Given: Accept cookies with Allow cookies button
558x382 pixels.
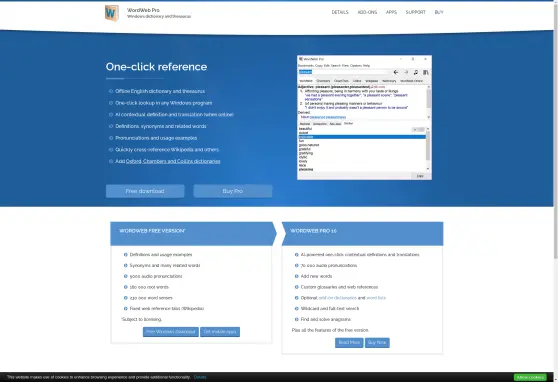Looking at the screenshot, I should pos(530,377).
